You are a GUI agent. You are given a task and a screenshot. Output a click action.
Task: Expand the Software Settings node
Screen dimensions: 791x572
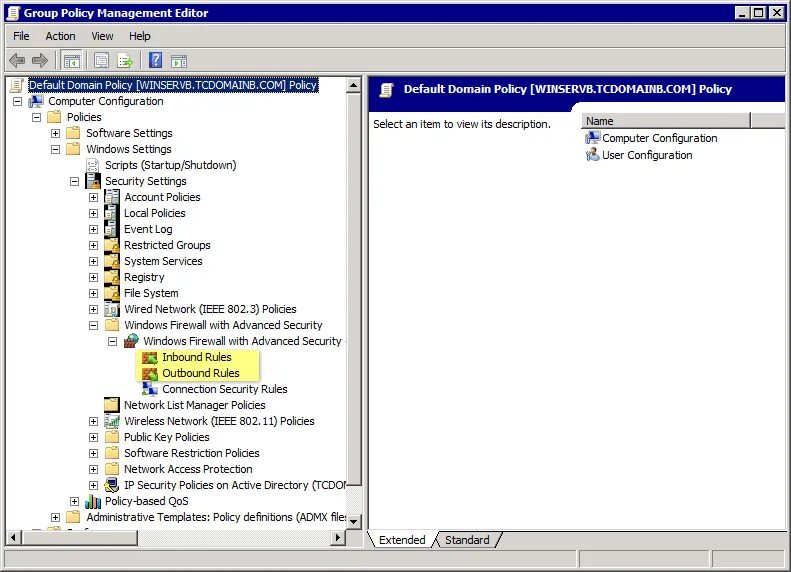(55, 134)
